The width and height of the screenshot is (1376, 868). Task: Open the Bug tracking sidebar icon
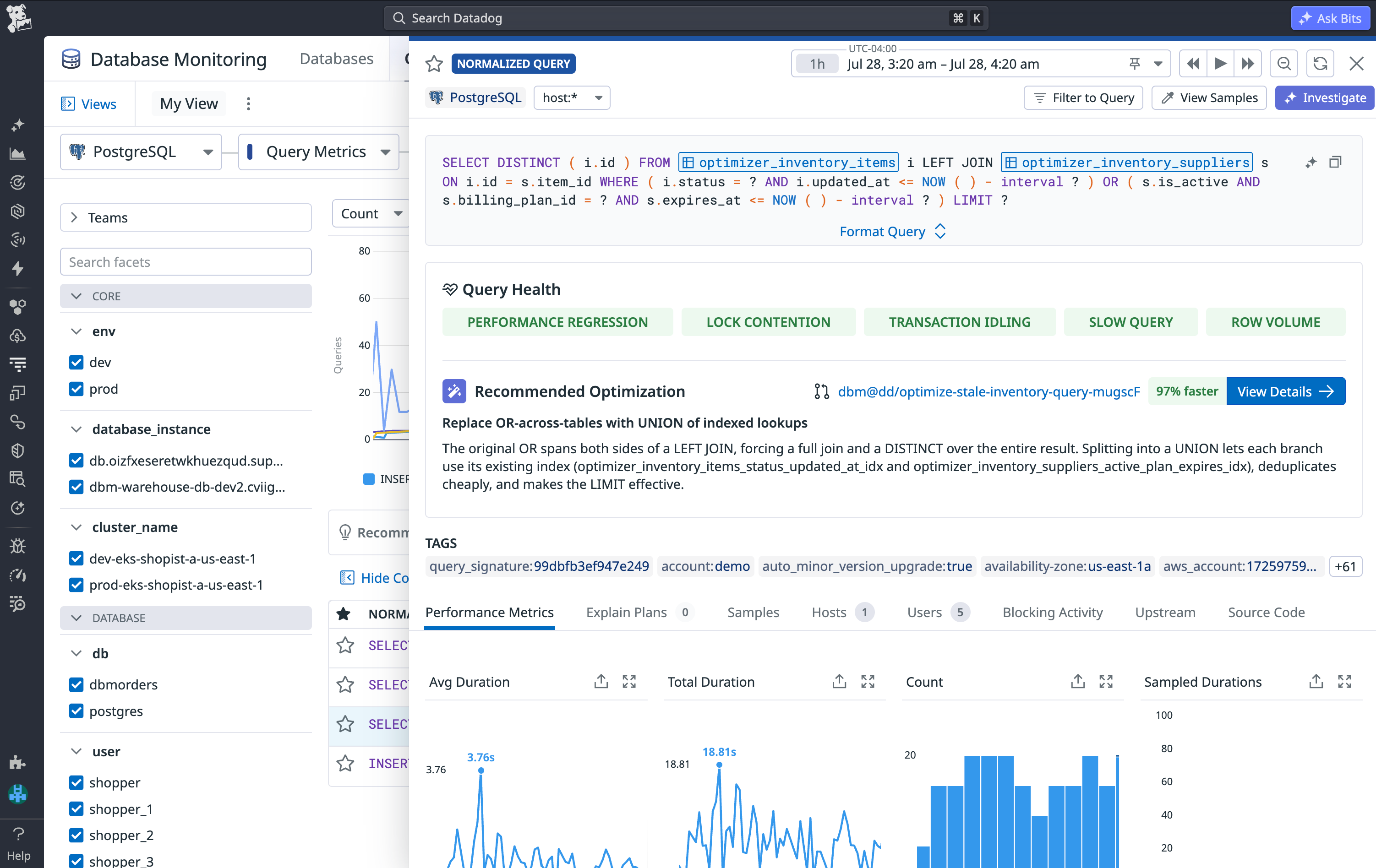(x=18, y=546)
